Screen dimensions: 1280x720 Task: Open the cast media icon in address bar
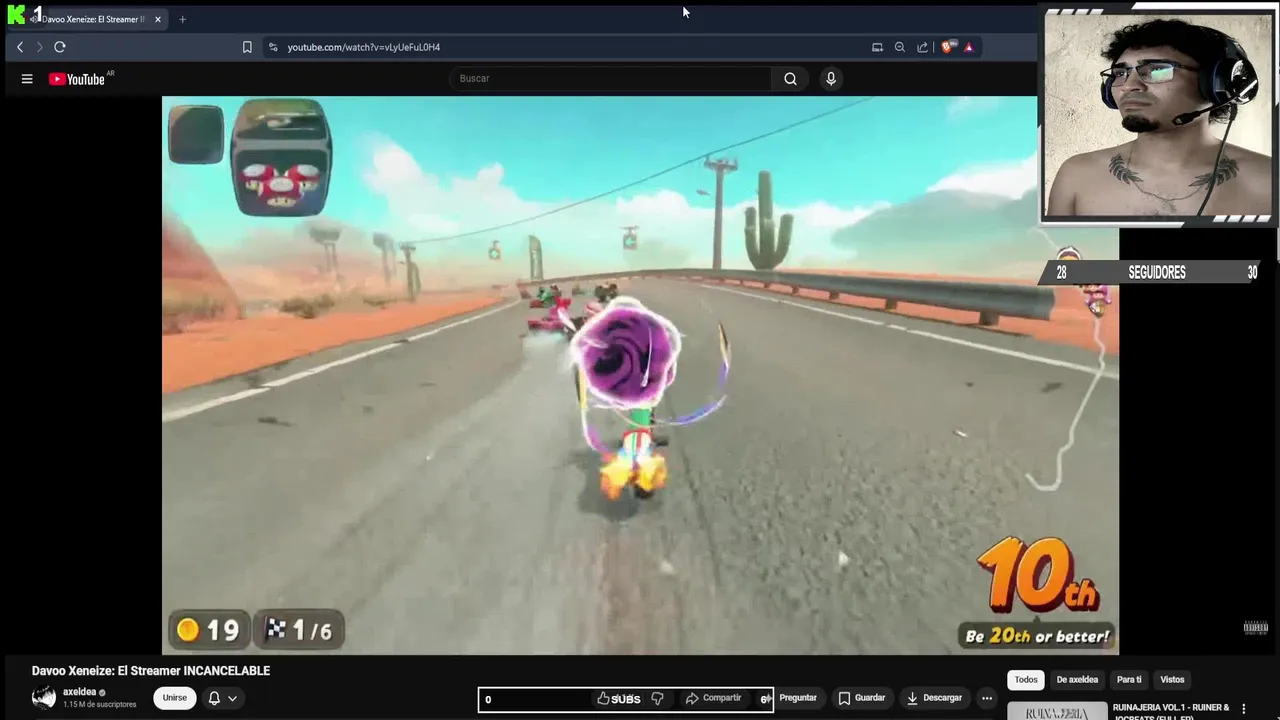[x=877, y=47]
